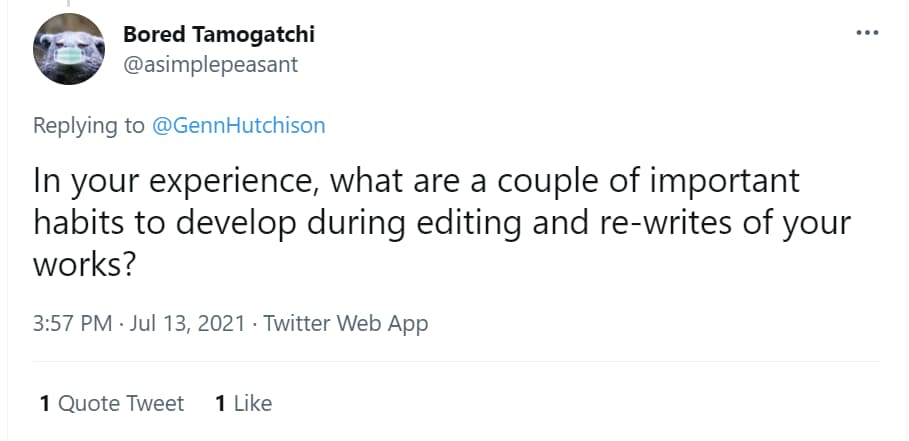The image size is (909, 441).
Task: Click the word 'experience' in the tweet
Action: [237, 182]
